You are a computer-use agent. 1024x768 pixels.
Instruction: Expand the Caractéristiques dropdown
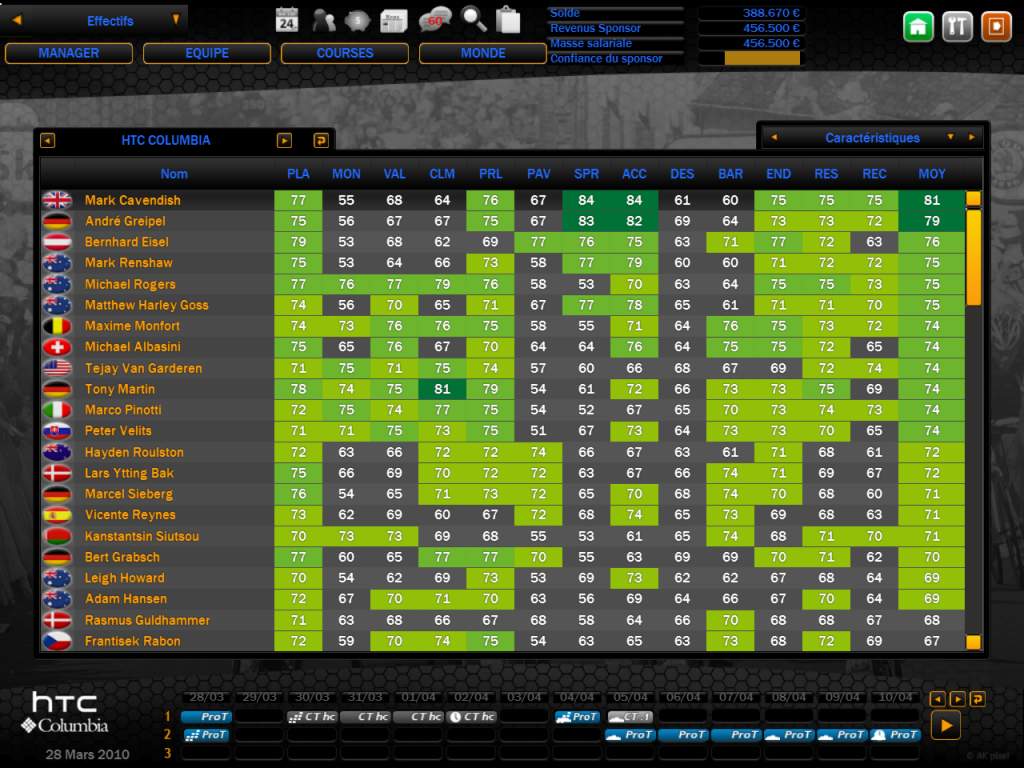[951, 138]
